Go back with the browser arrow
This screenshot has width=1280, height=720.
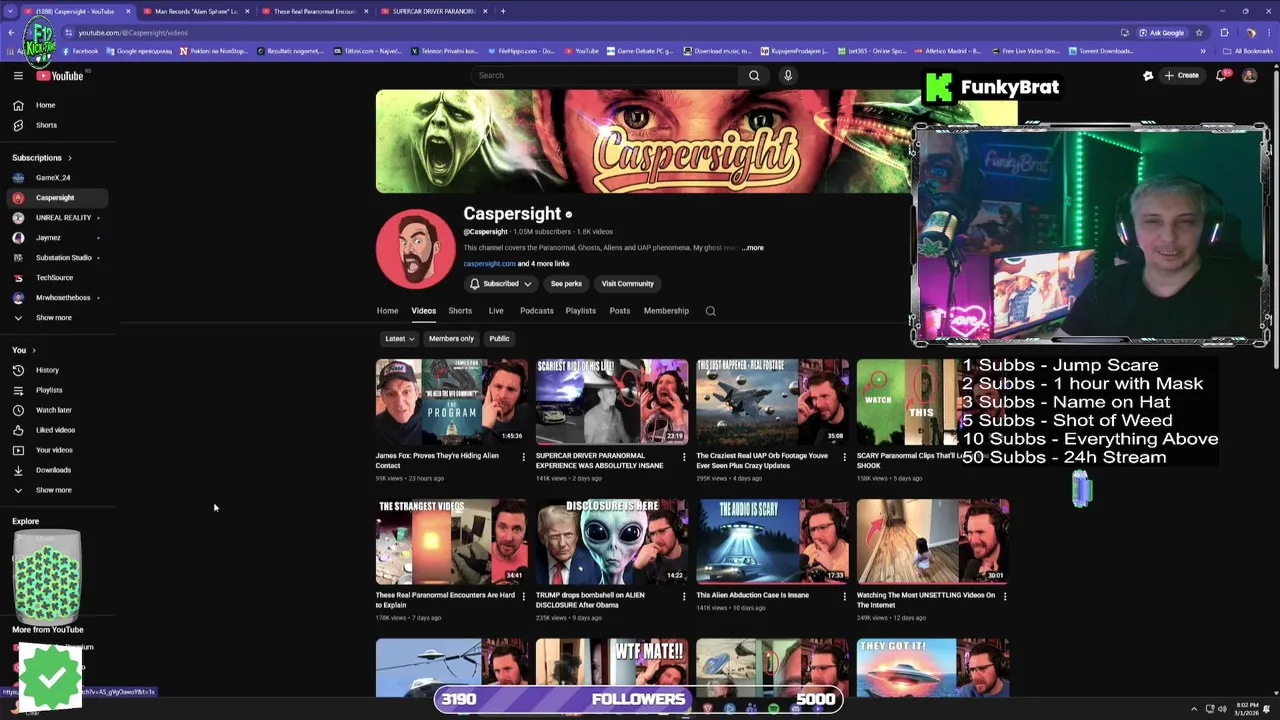(11, 32)
